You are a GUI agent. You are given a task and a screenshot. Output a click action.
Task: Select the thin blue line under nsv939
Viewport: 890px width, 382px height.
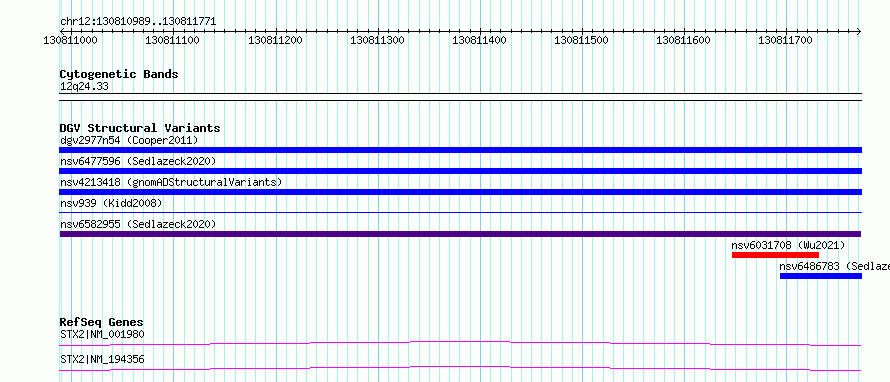[x=460, y=212]
